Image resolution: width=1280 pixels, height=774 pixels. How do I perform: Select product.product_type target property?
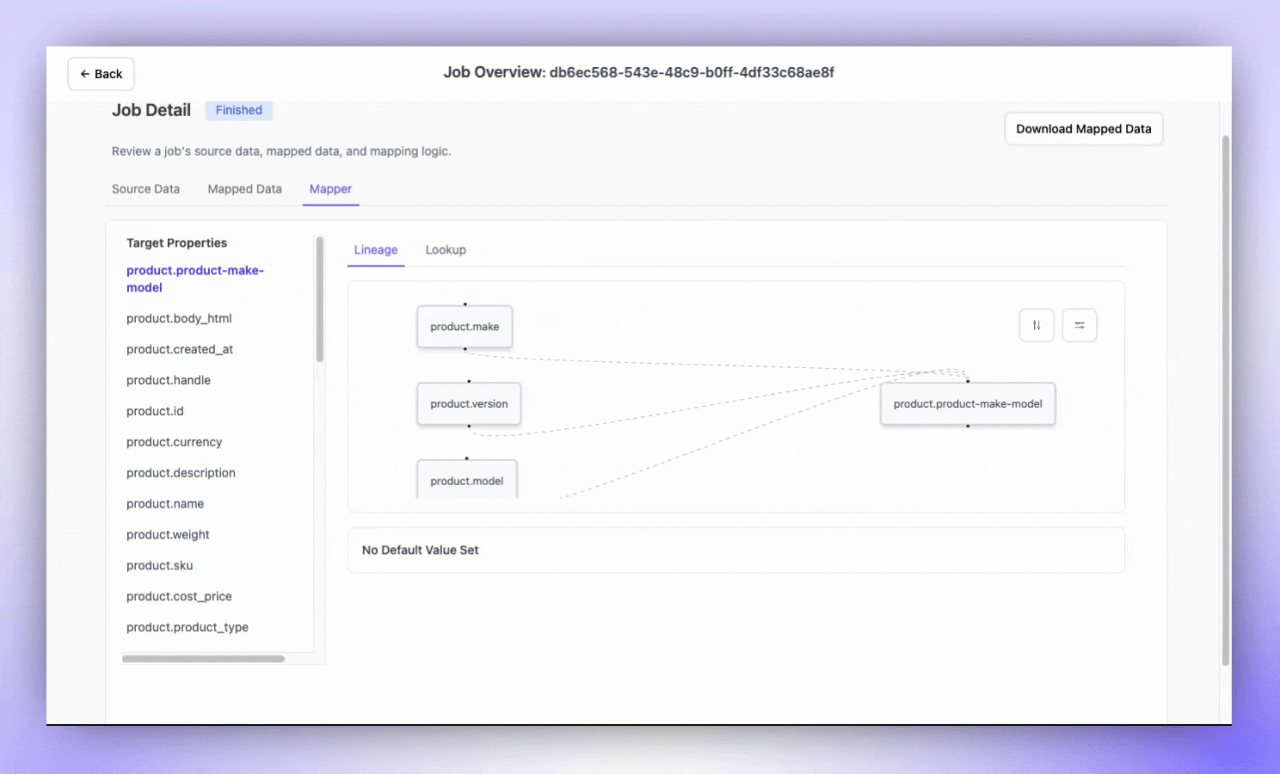coord(187,628)
